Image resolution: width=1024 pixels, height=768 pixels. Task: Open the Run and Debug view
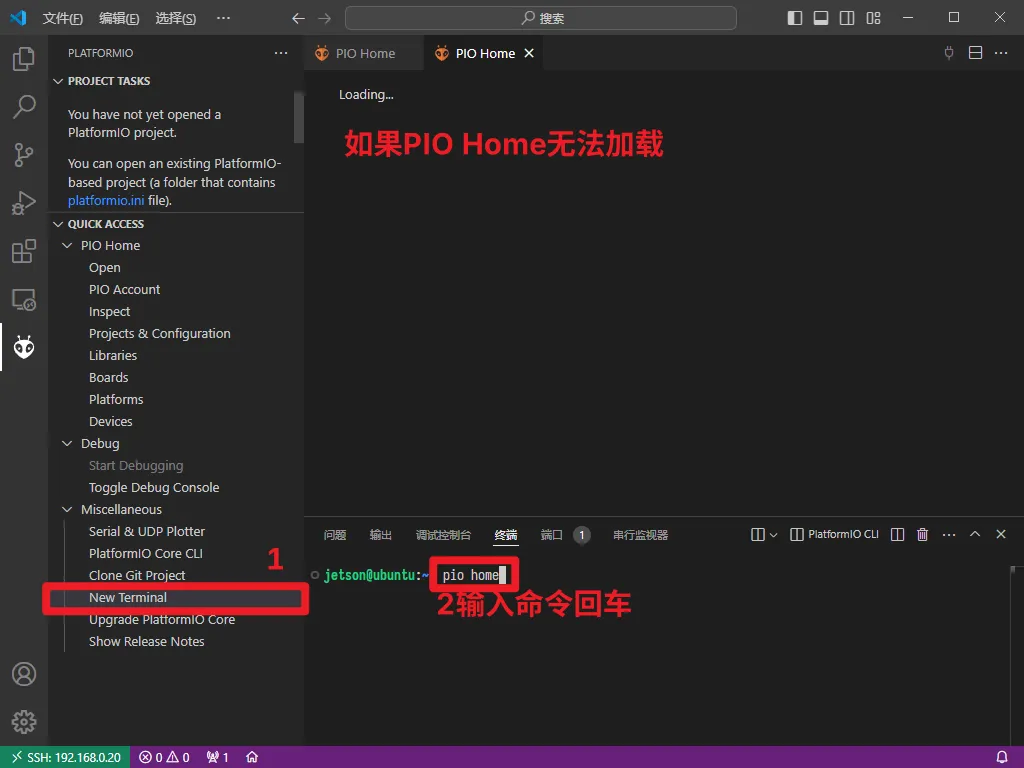tap(24, 203)
